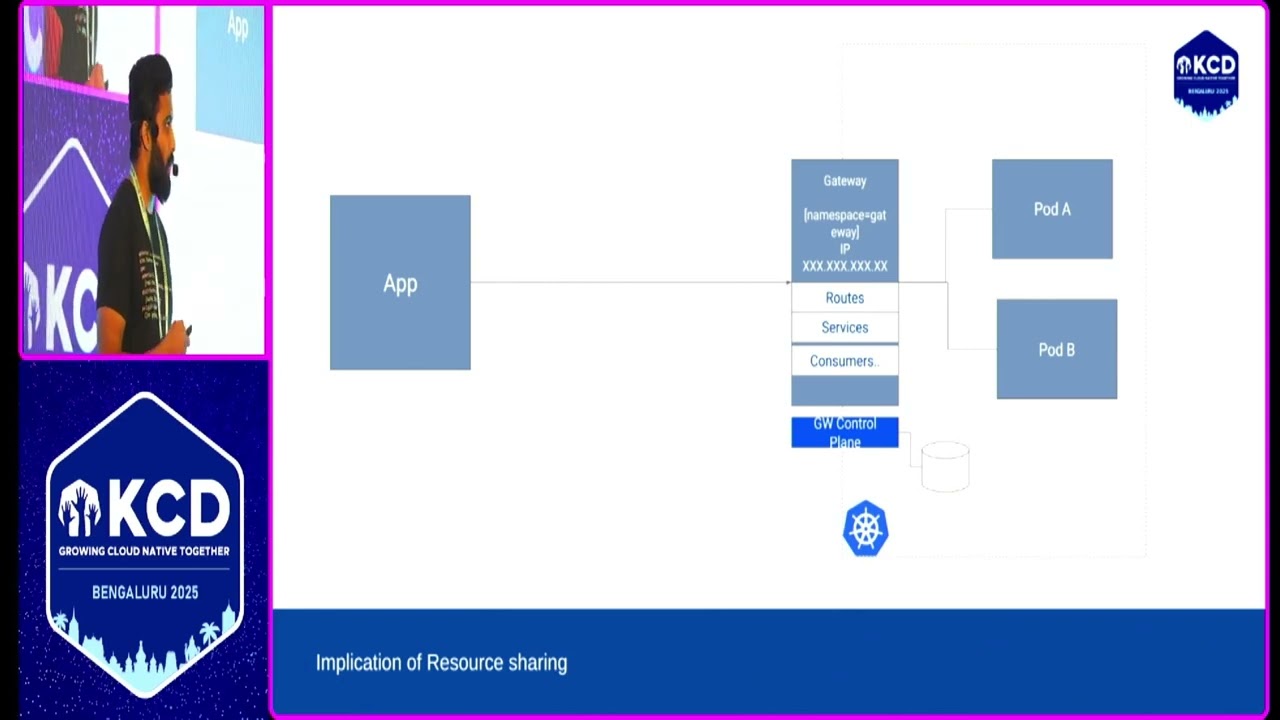Click the Kubernetes wheel logo icon
The width and height of the screenshot is (1280, 720).
point(866,529)
